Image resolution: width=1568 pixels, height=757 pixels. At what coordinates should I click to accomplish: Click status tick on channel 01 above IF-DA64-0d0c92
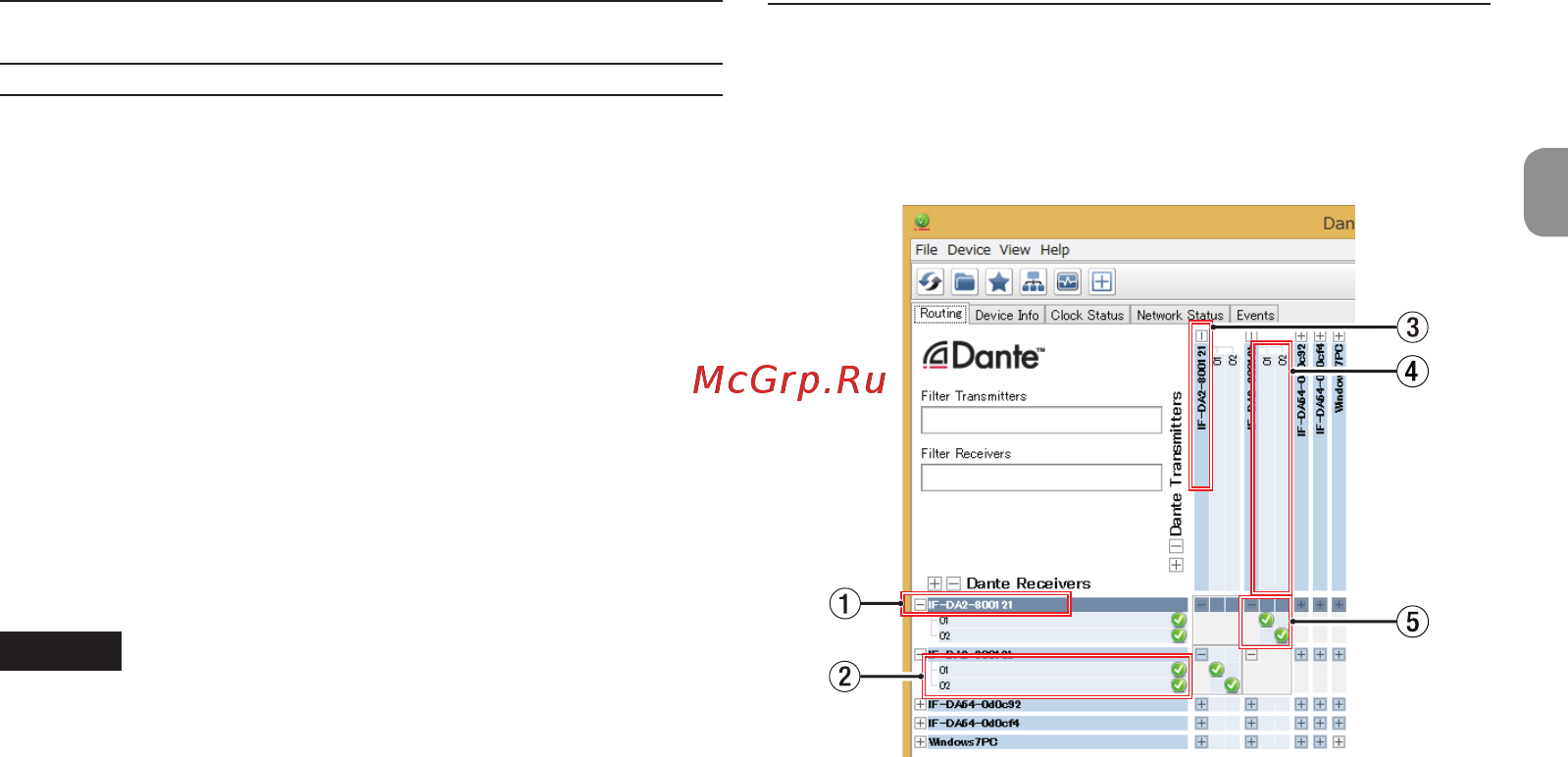(1179, 670)
